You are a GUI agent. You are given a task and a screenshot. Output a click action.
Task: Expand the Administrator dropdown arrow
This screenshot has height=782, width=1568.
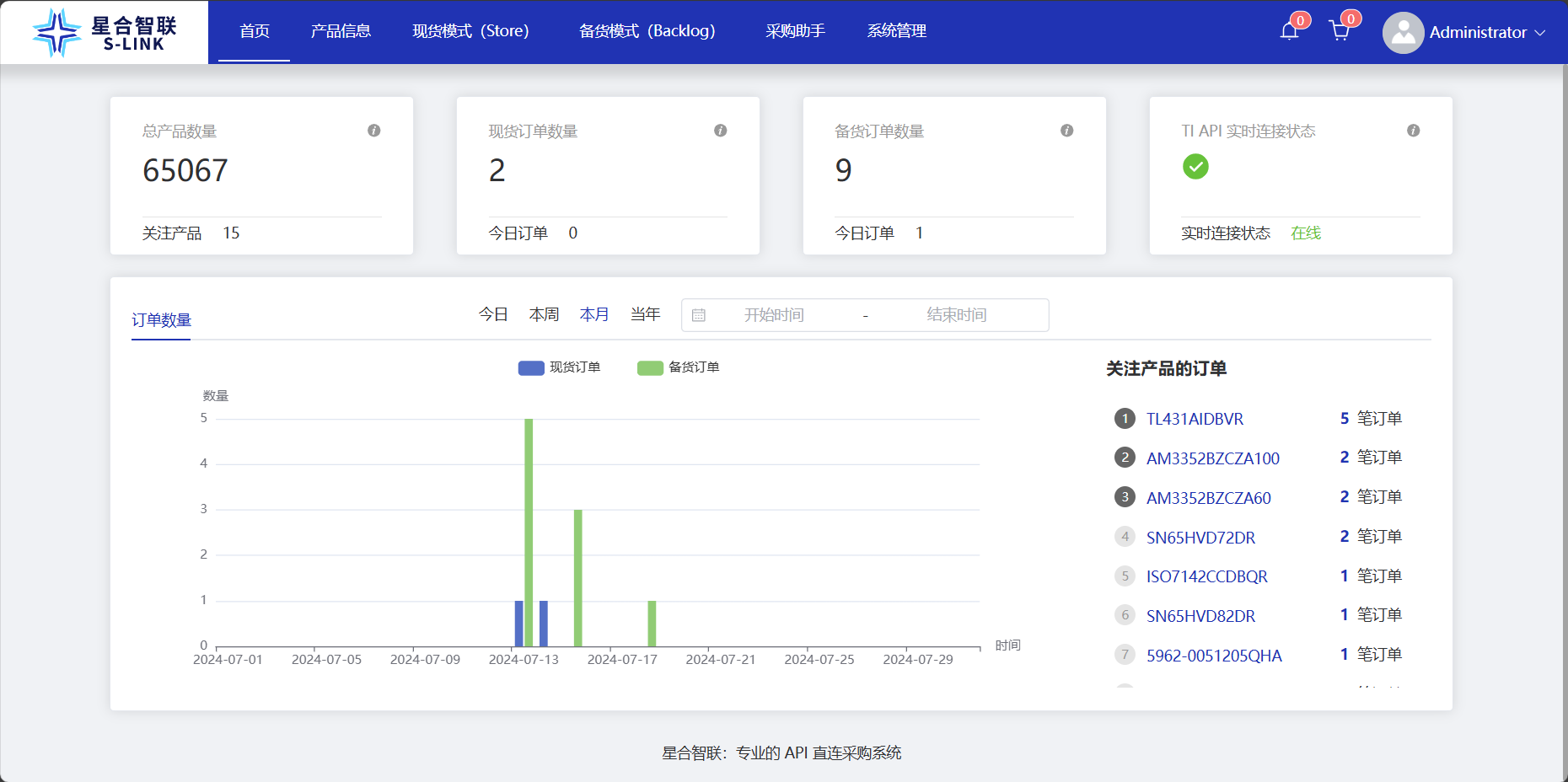click(1540, 33)
